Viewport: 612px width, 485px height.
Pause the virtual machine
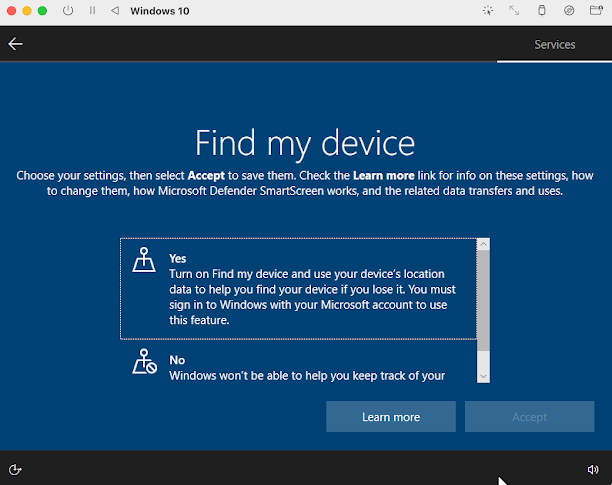coord(93,11)
